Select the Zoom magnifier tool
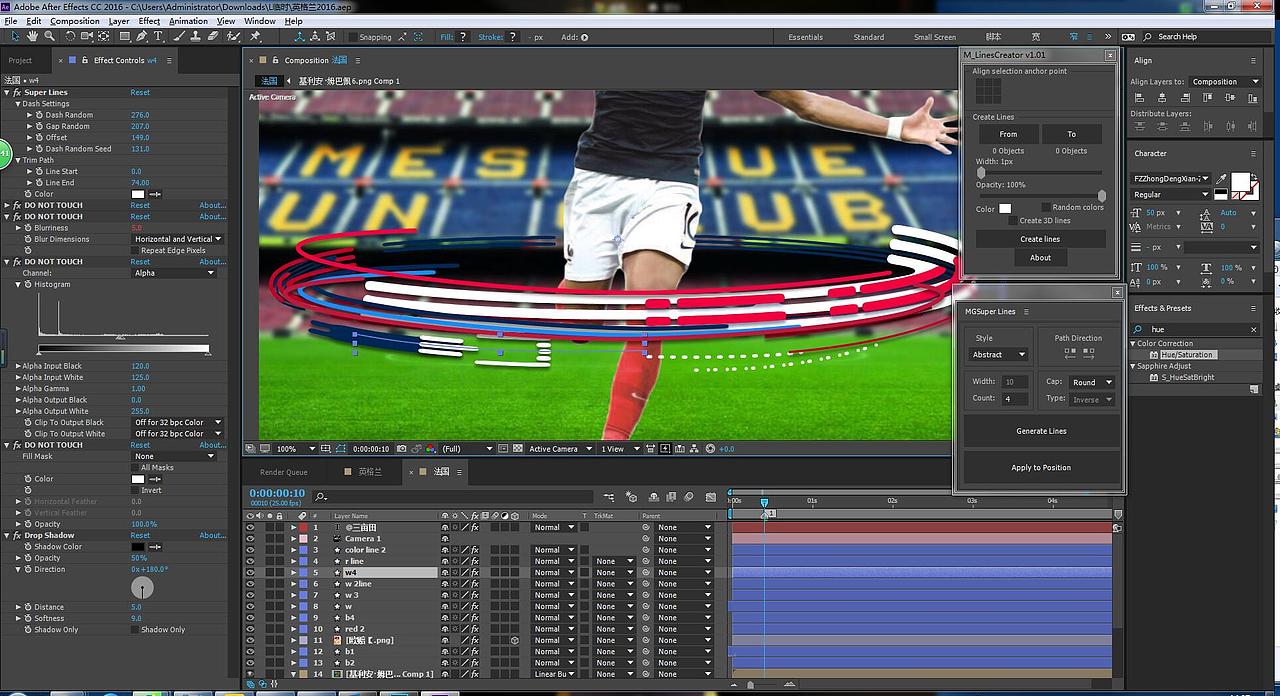 [49, 36]
